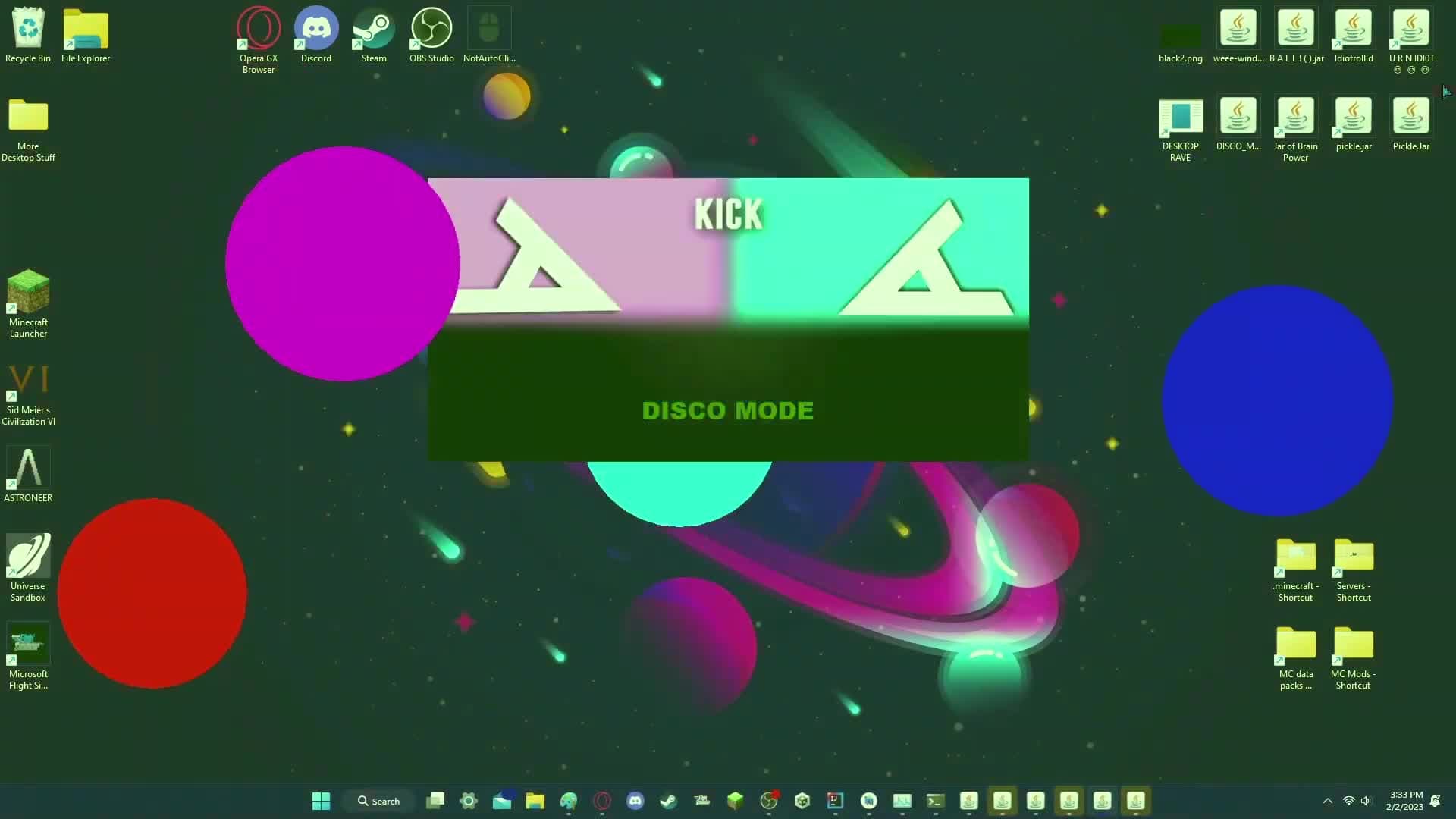Open OBS Studio desktop shortcut
The image size is (1456, 819).
(x=431, y=36)
